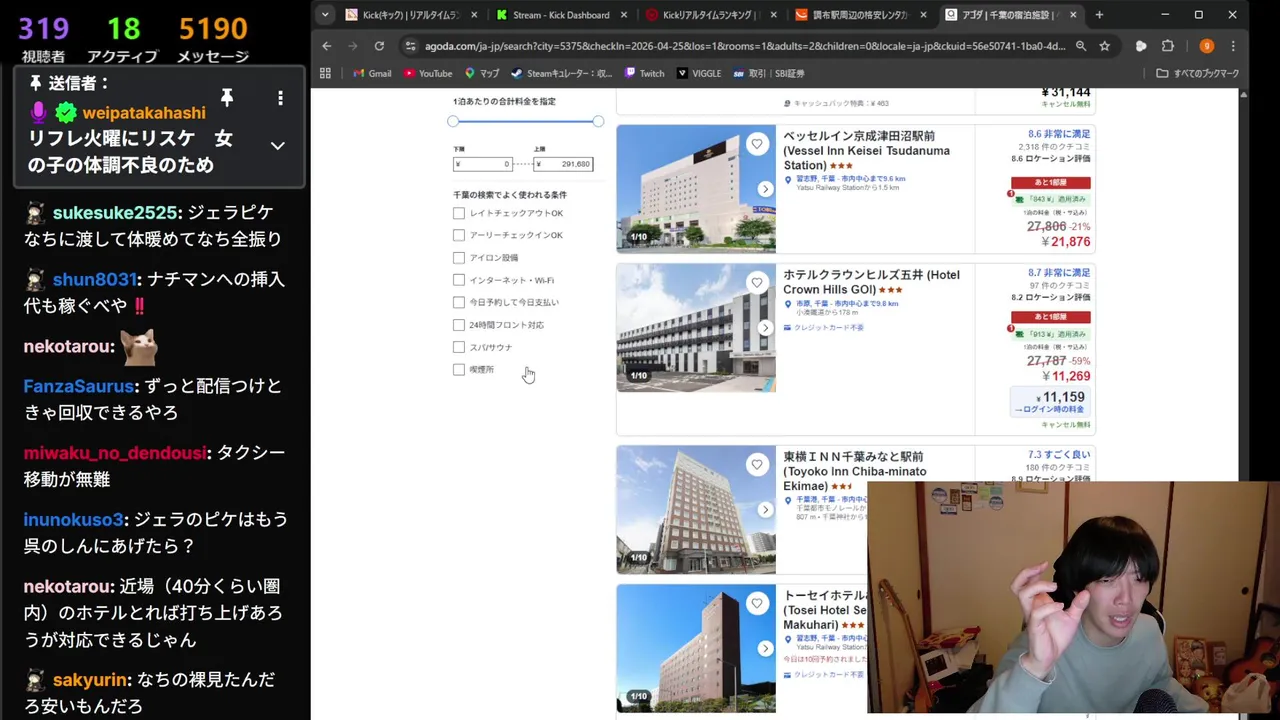Open the SBI証券 bookmark
This screenshot has height=720, width=1280.
point(769,73)
